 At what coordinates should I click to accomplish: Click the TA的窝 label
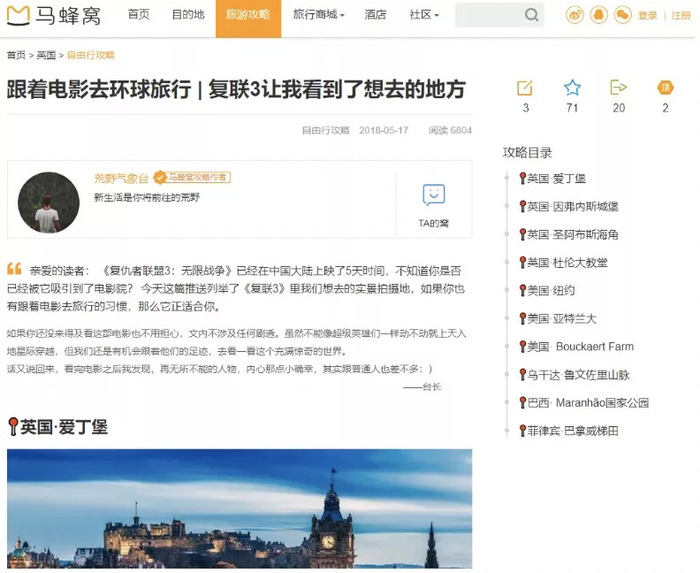pyautogui.click(x=433, y=223)
